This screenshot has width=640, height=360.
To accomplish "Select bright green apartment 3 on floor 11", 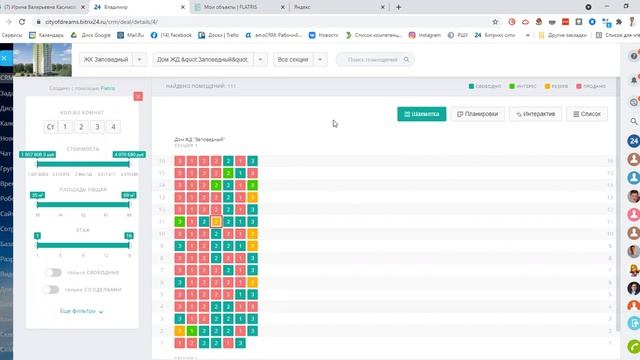I will coord(180,222).
